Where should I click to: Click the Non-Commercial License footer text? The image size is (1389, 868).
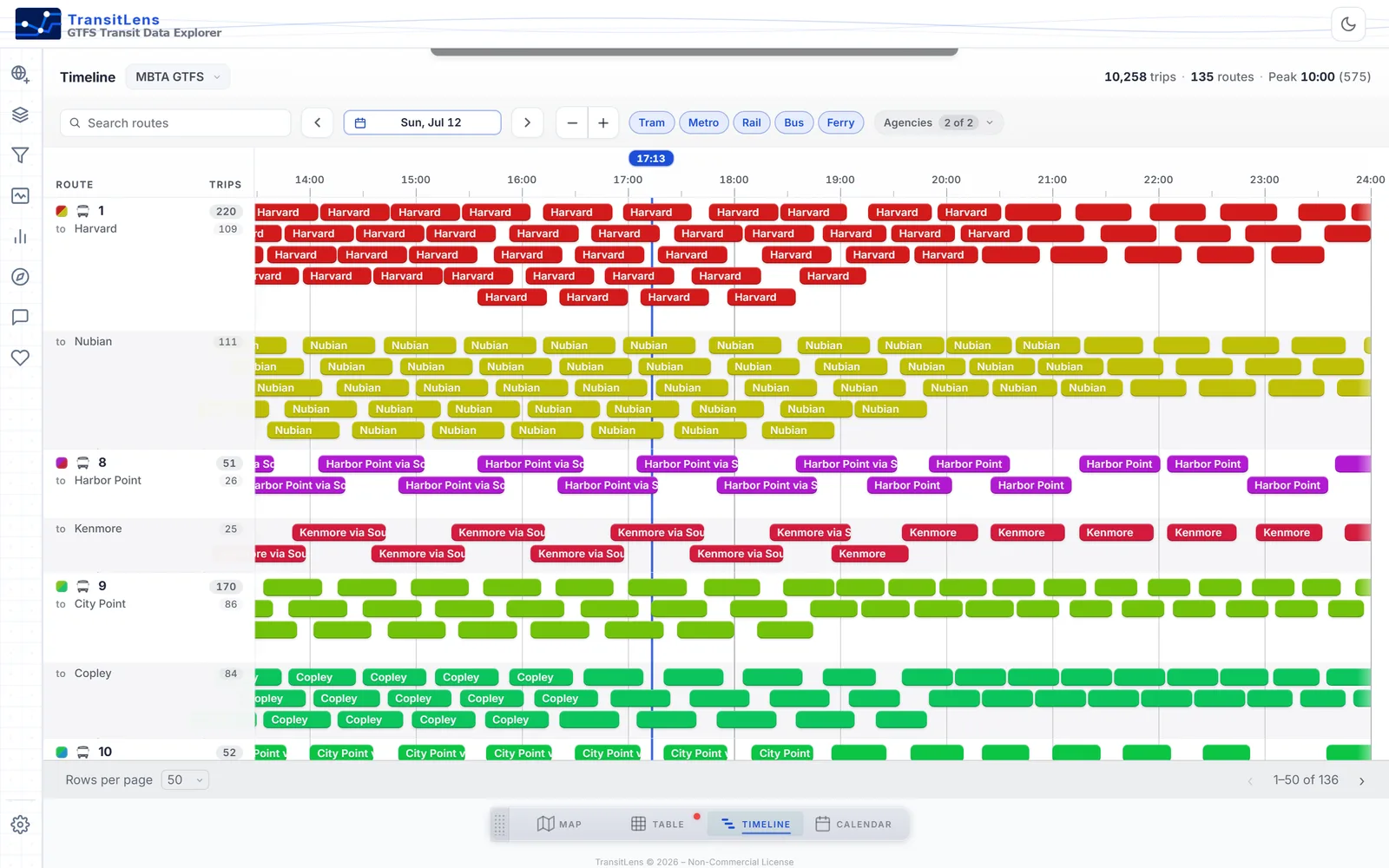pos(741,862)
